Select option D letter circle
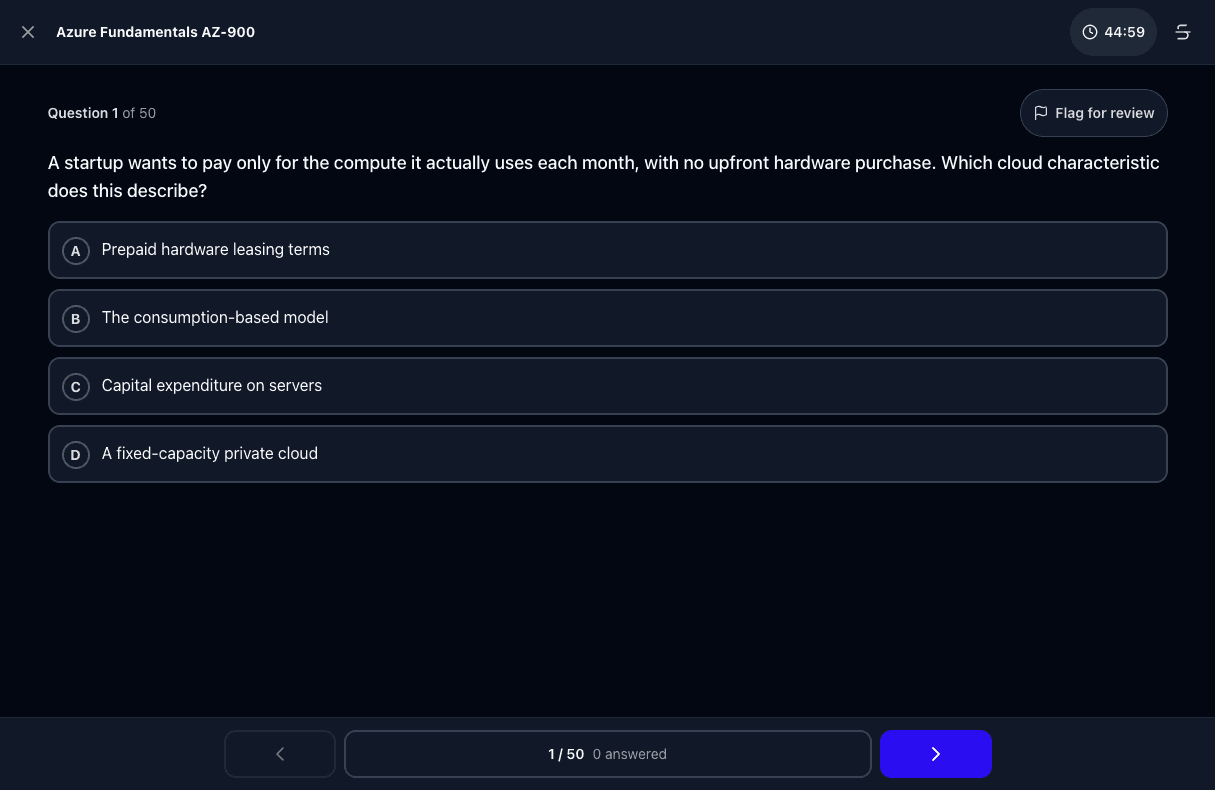1215x790 pixels. pos(76,454)
